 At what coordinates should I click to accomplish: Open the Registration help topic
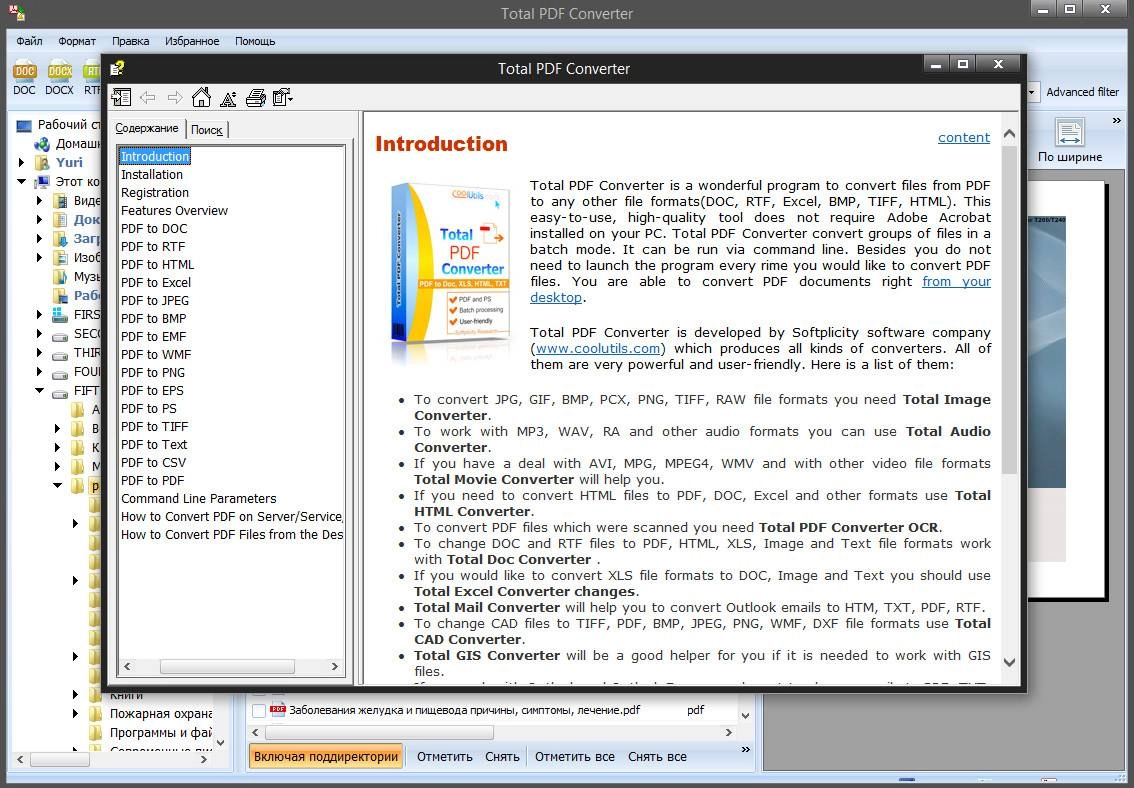coord(155,192)
